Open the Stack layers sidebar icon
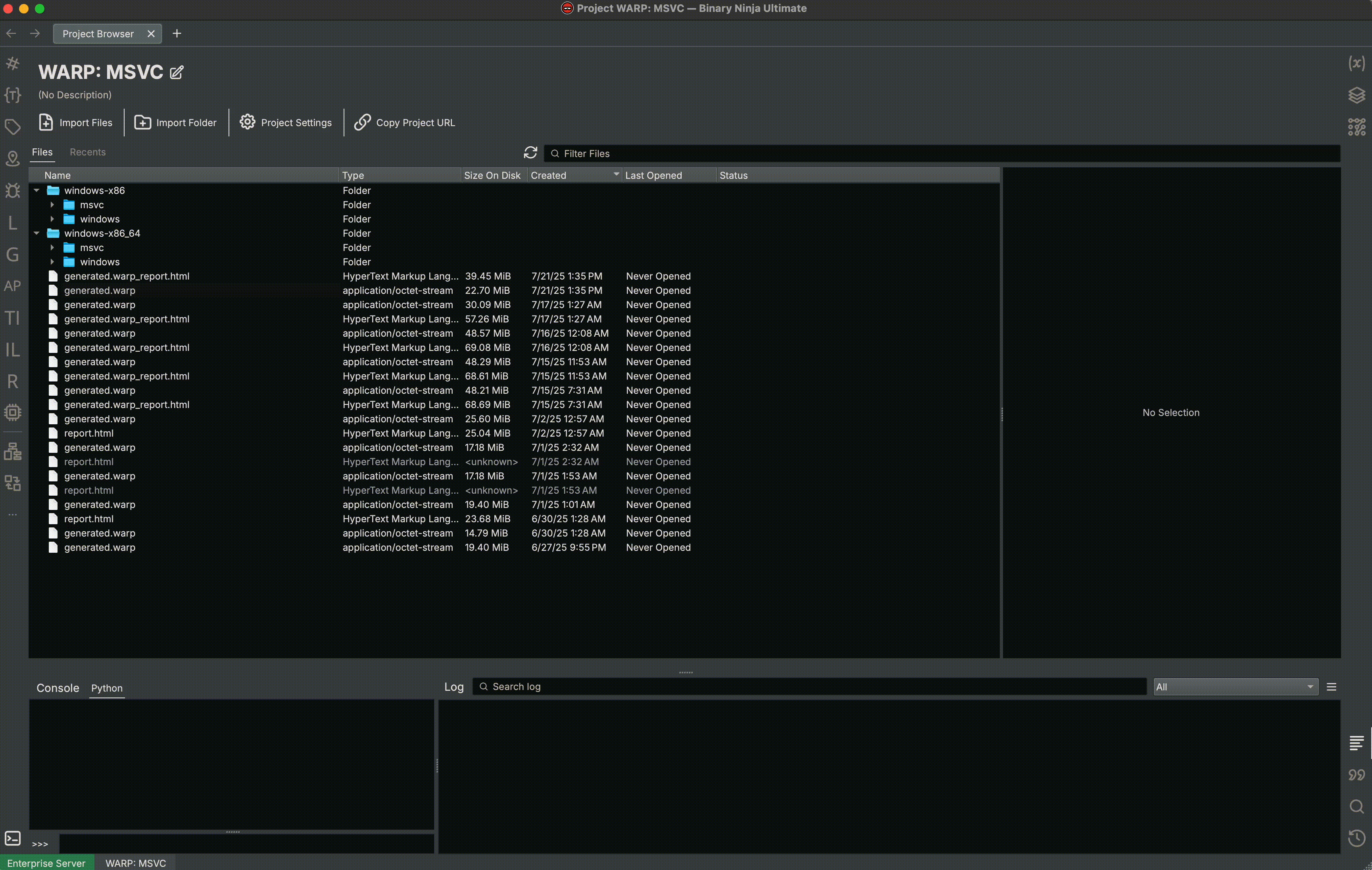The width and height of the screenshot is (1372, 870). pyautogui.click(x=1357, y=94)
